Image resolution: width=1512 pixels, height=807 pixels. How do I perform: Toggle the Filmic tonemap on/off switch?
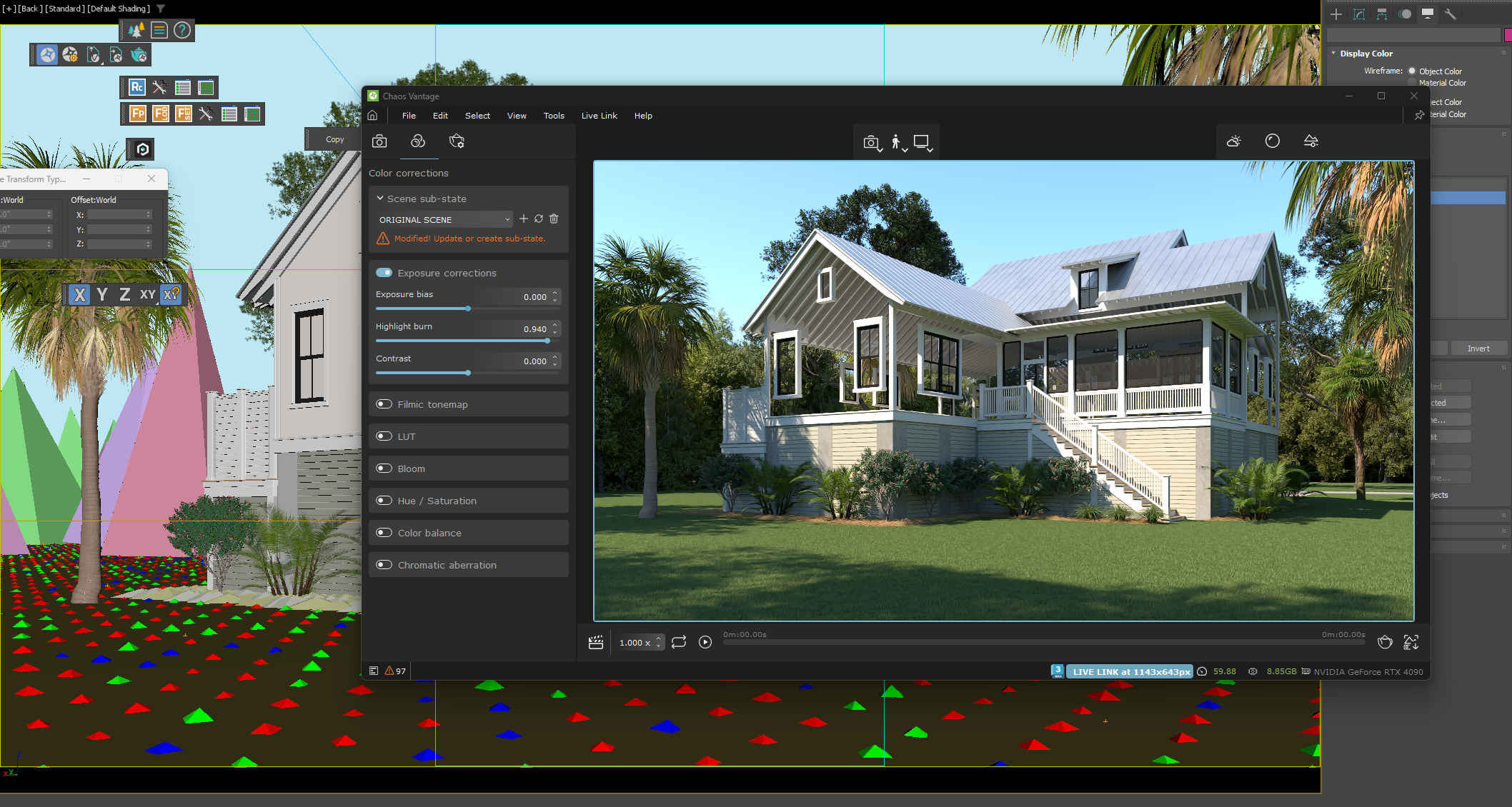click(385, 404)
